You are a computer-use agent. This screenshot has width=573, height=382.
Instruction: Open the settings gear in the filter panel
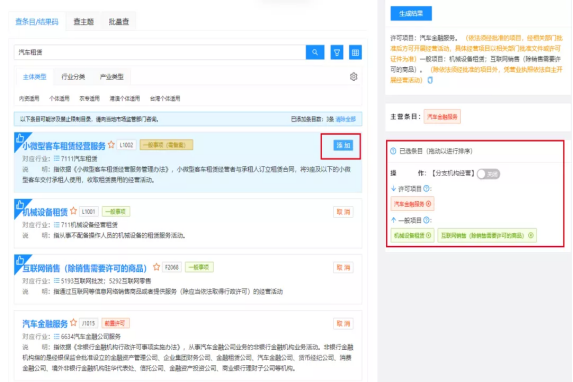[x=353, y=77]
